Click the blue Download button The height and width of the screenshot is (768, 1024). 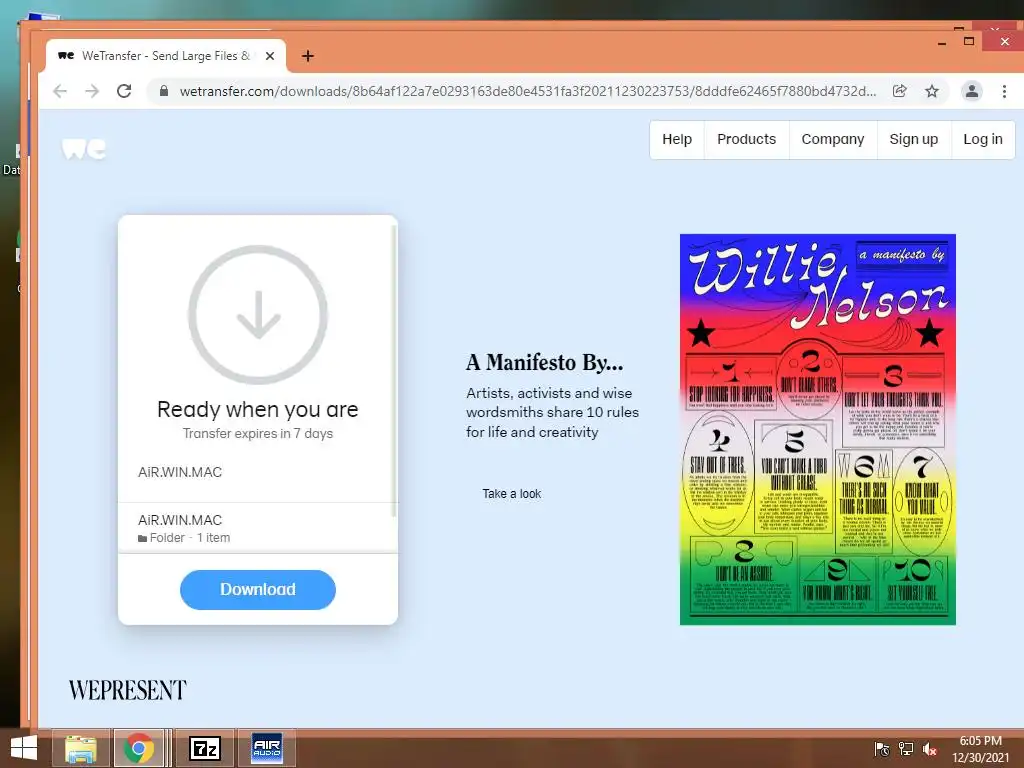pyautogui.click(x=258, y=590)
